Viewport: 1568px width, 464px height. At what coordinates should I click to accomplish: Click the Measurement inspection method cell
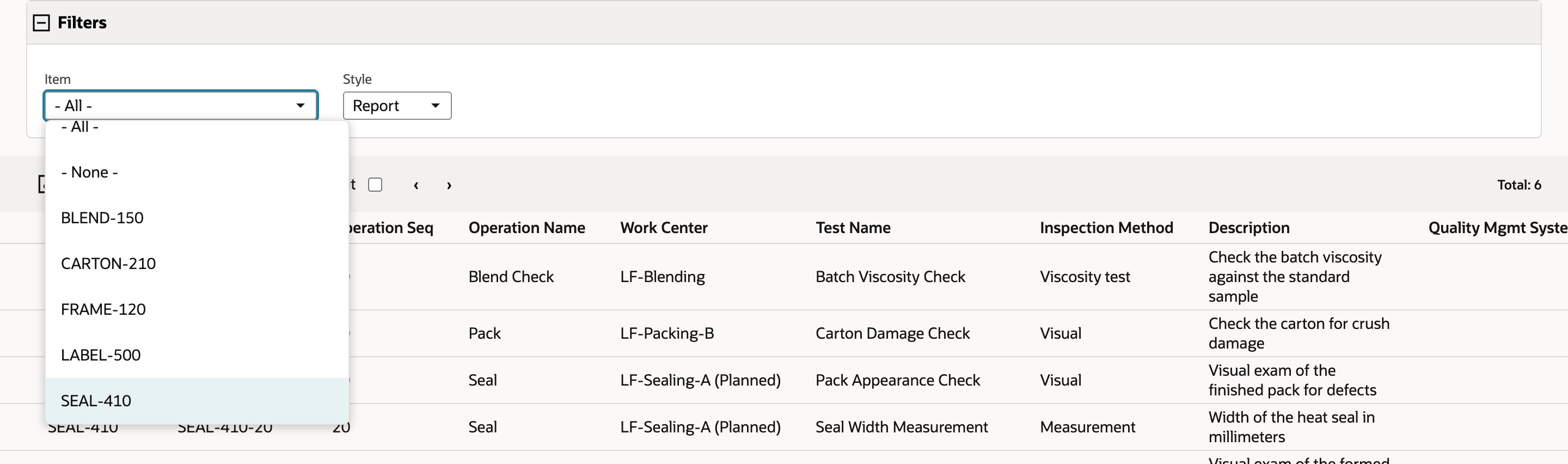(x=1088, y=427)
